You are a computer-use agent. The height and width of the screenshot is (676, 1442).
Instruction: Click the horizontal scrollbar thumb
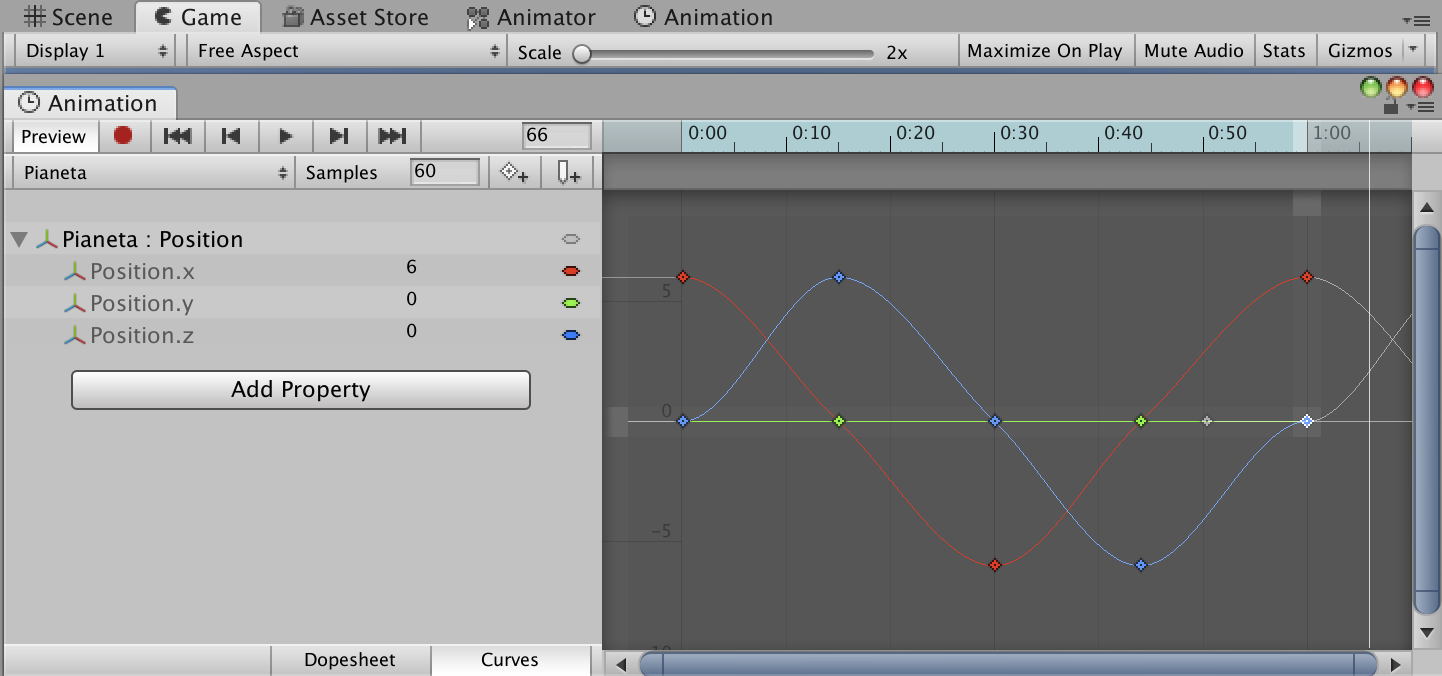(1008, 664)
